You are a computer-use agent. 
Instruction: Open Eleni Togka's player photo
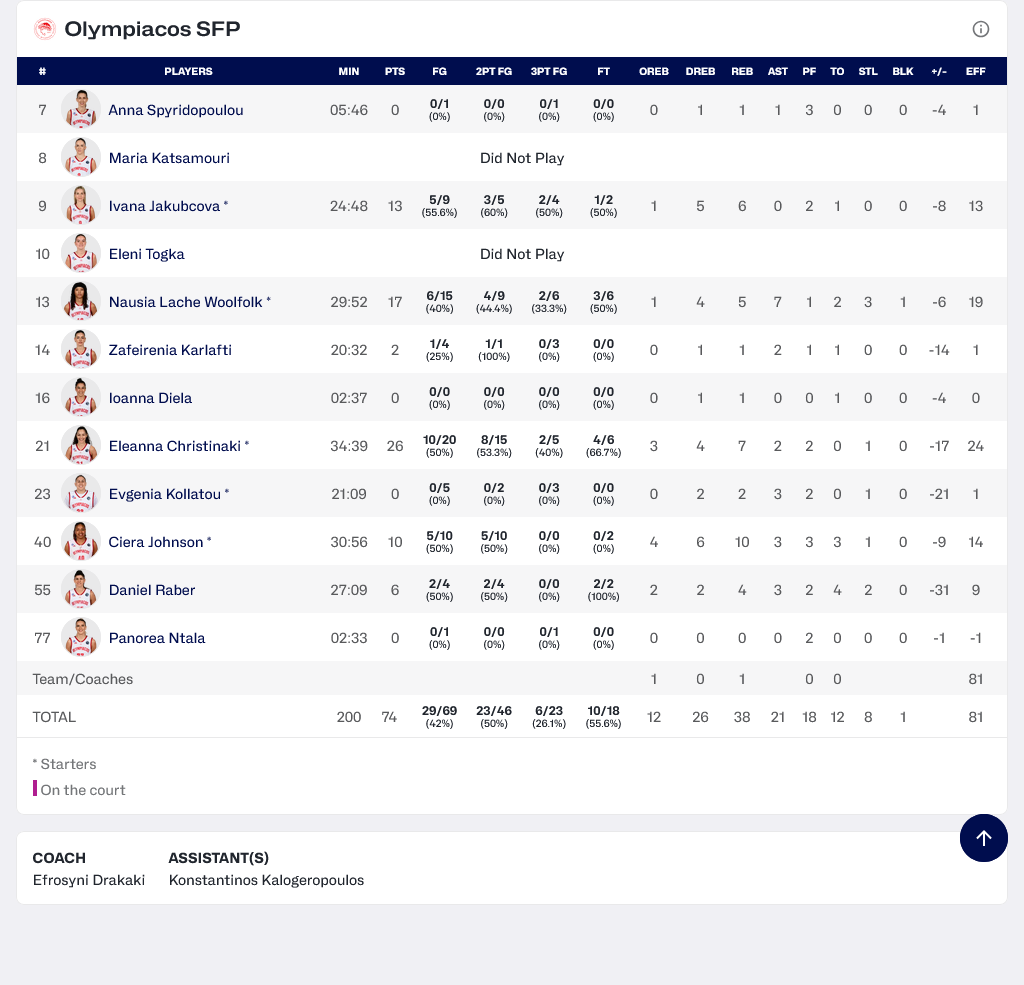(x=81, y=254)
